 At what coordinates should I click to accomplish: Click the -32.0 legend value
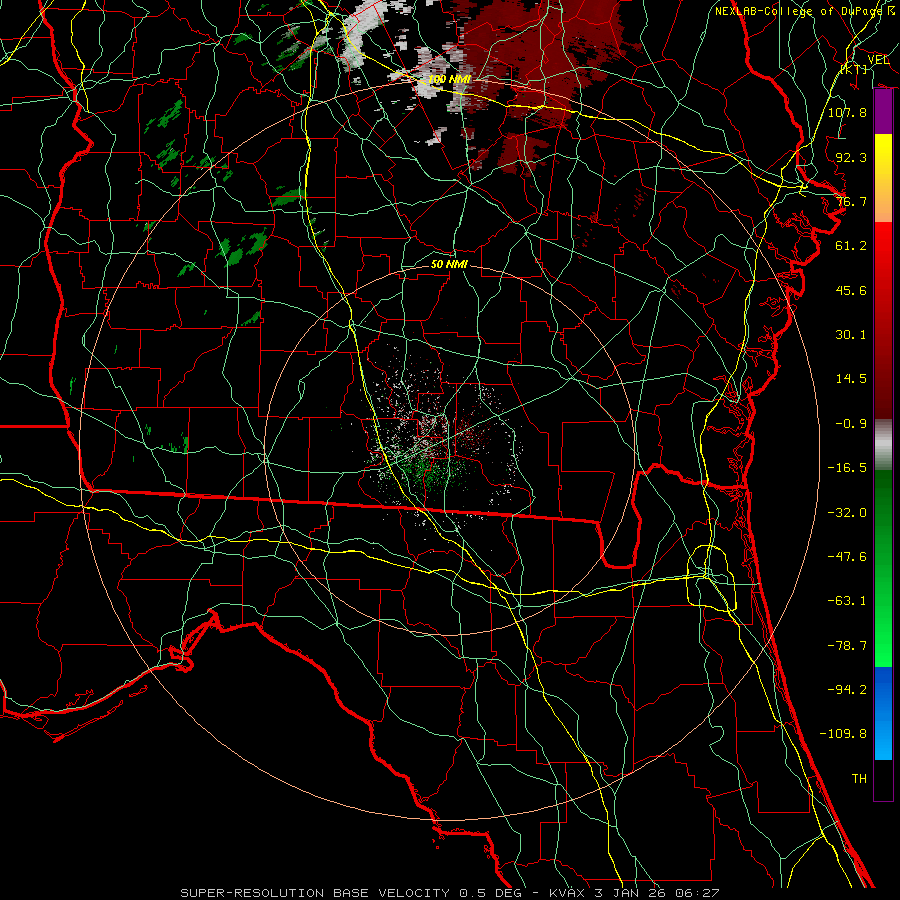coord(847,512)
